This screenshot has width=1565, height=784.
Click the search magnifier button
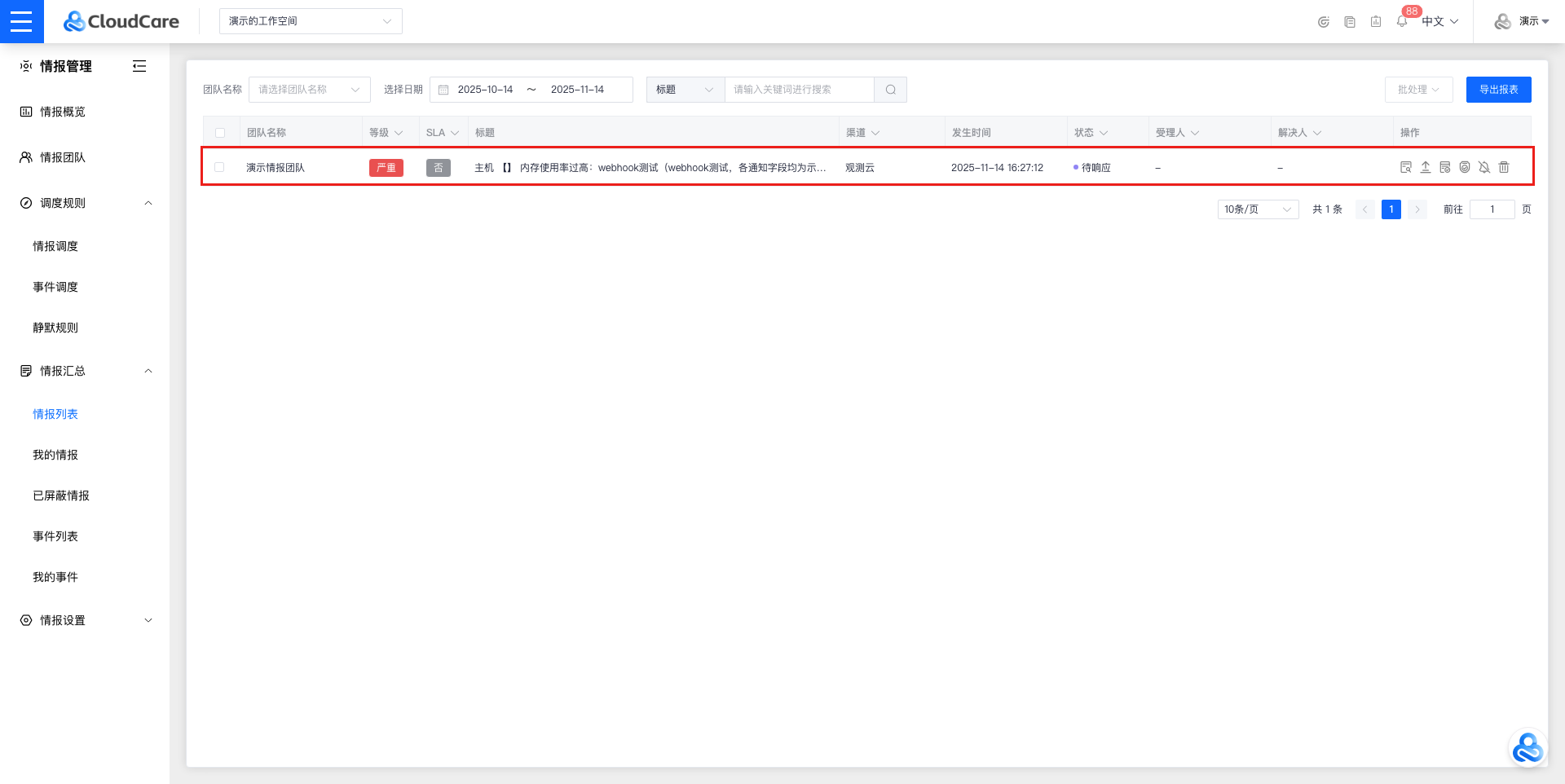point(890,90)
